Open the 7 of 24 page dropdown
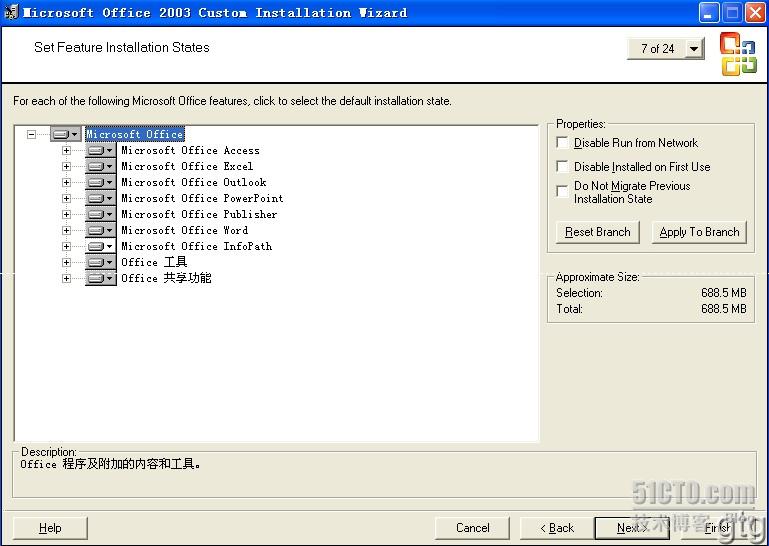Viewport: 769px width, 546px height. click(694, 49)
